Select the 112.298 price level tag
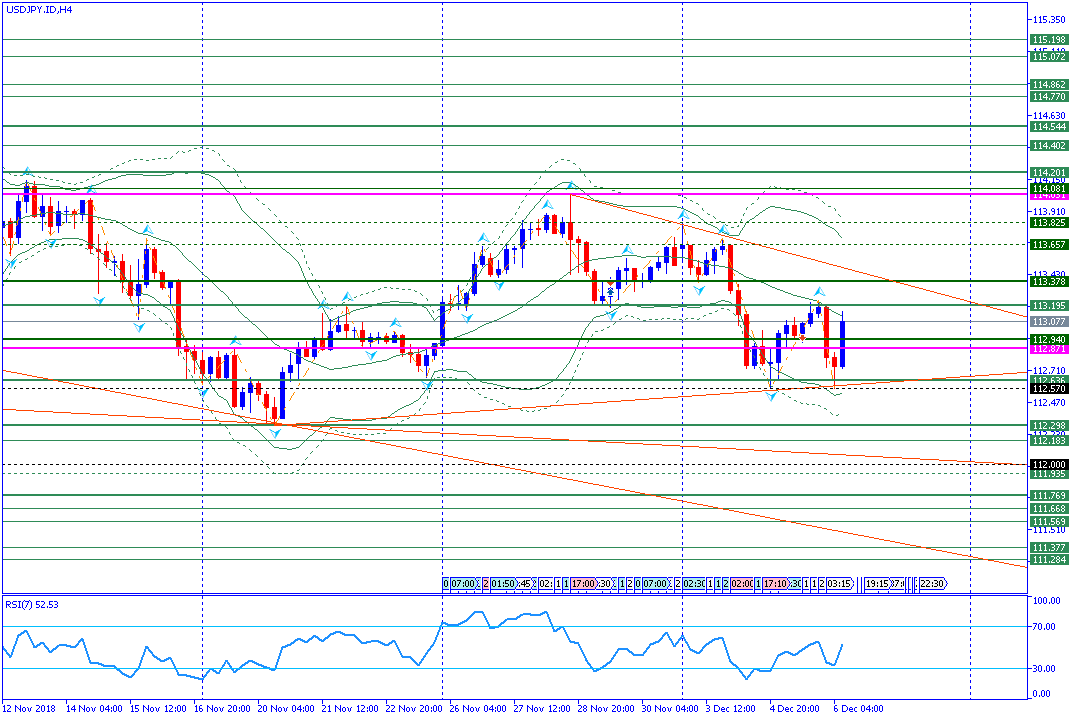 pyautogui.click(x=1049, y=425)
